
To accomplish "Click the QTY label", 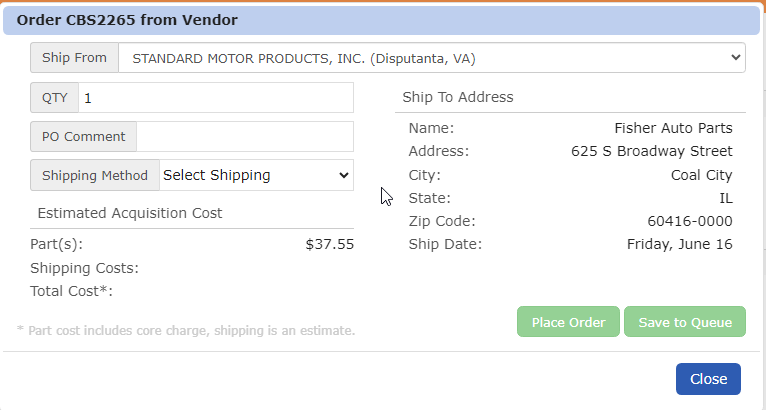I will pos(54,98).
